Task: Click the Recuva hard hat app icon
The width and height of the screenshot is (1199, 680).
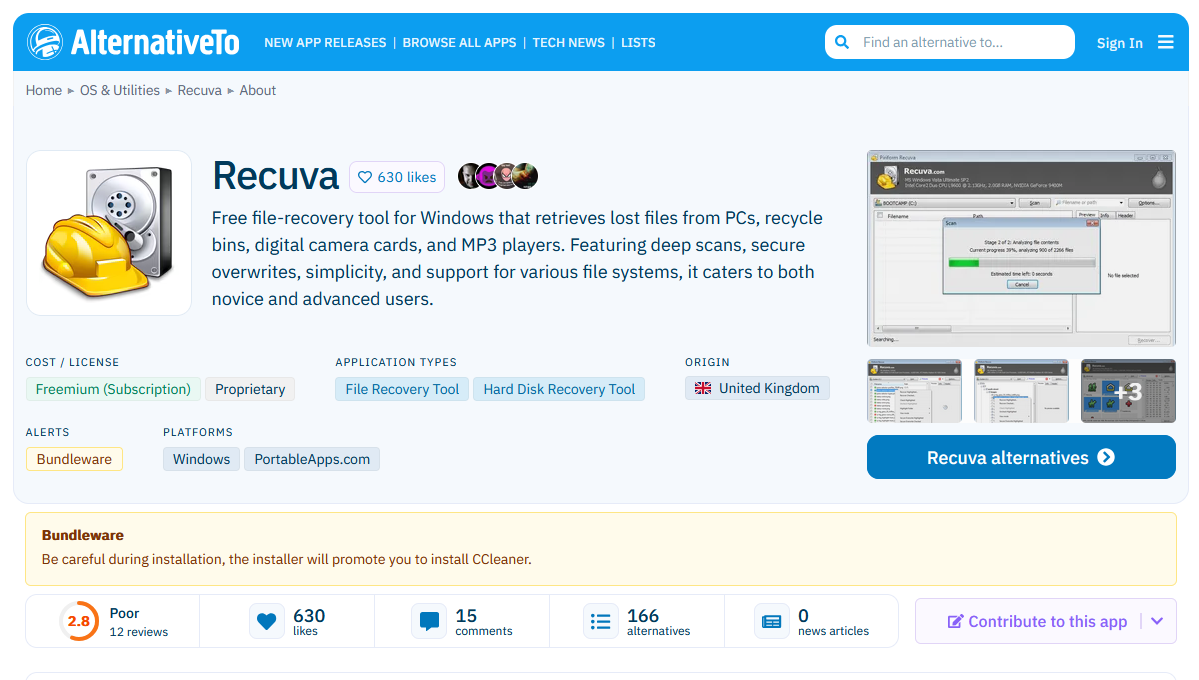Action: (109, 233)
